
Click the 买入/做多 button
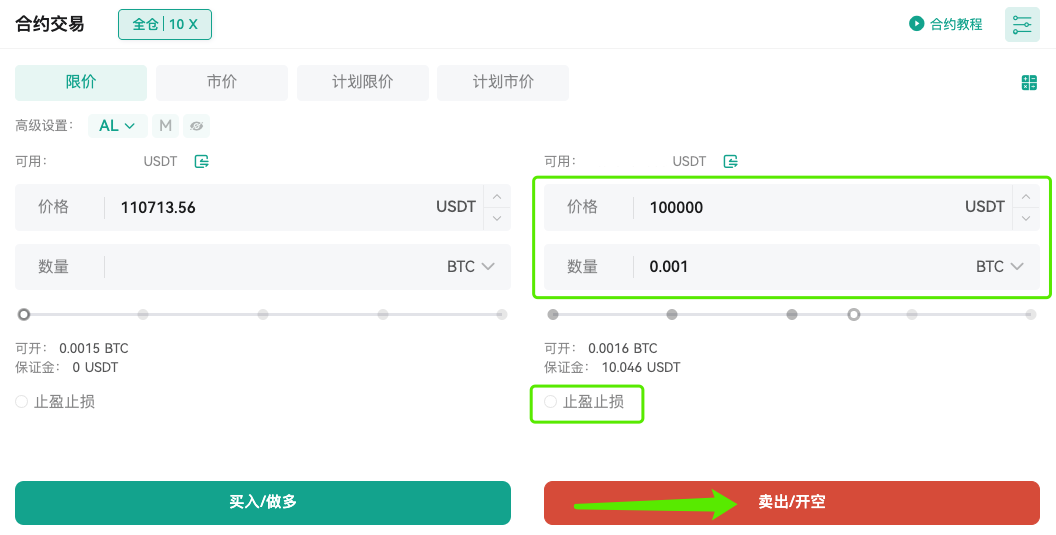263,503
